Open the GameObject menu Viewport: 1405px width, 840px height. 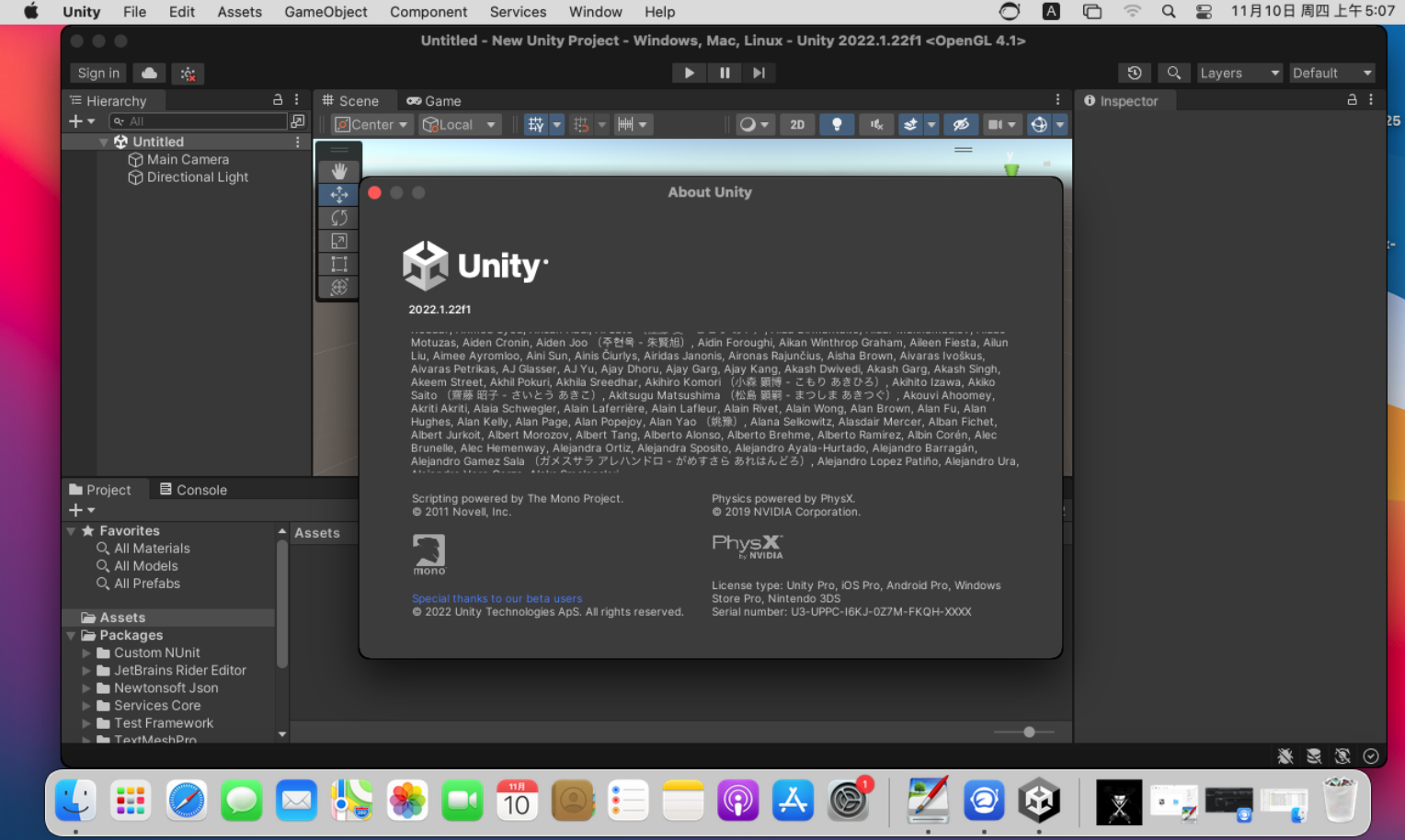[x=326, y=12]
